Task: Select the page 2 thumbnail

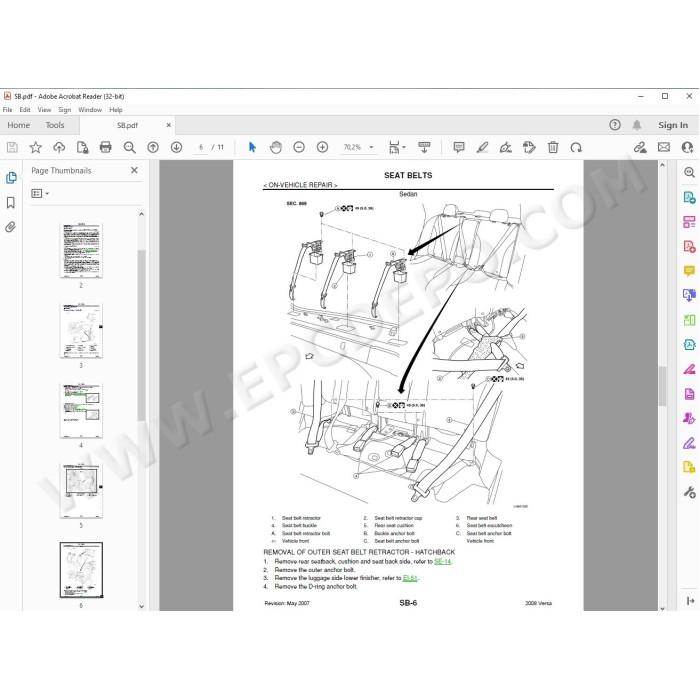Action: tap(81, 250)
